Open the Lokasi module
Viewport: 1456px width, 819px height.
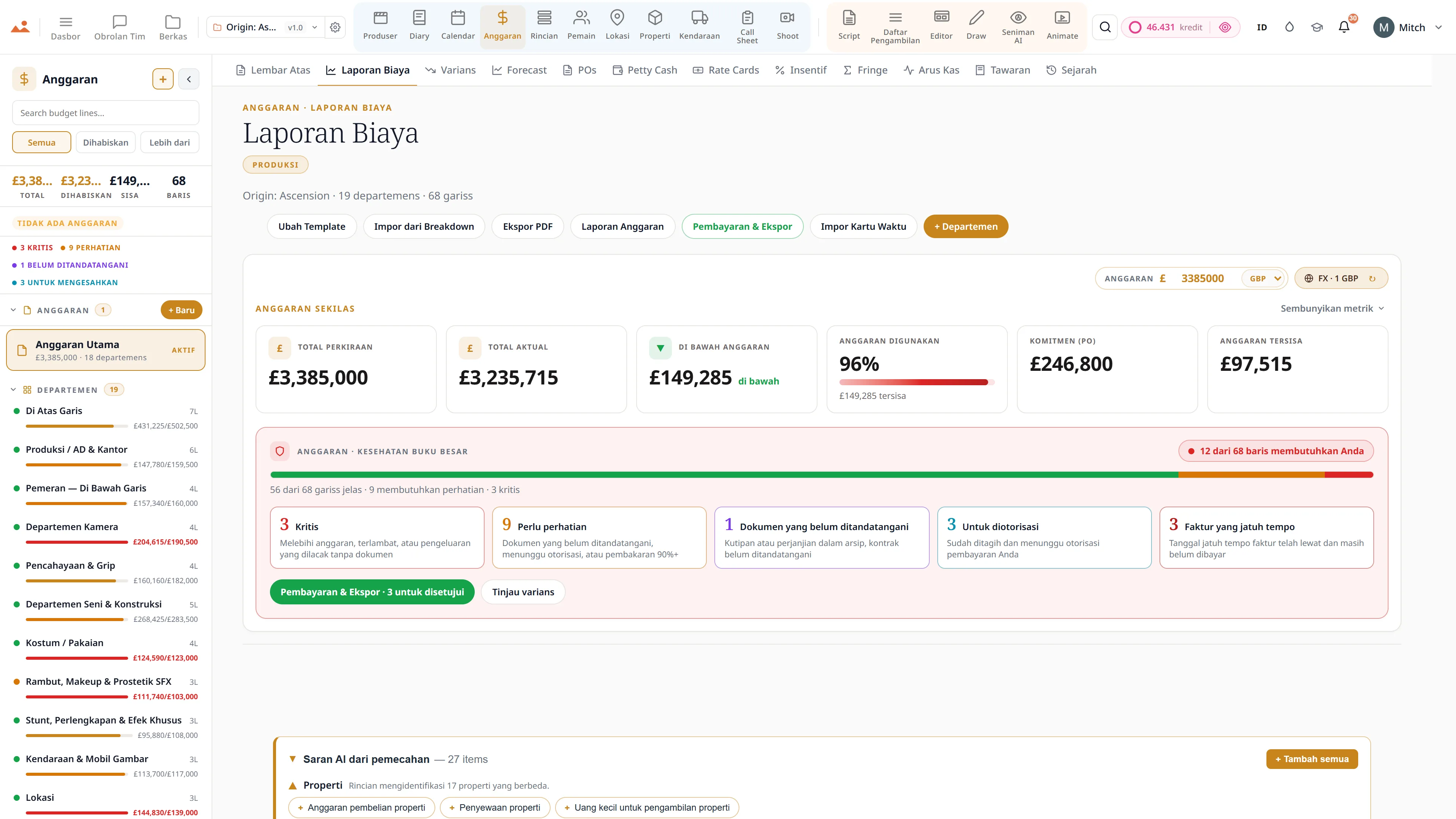pos(617,26)
